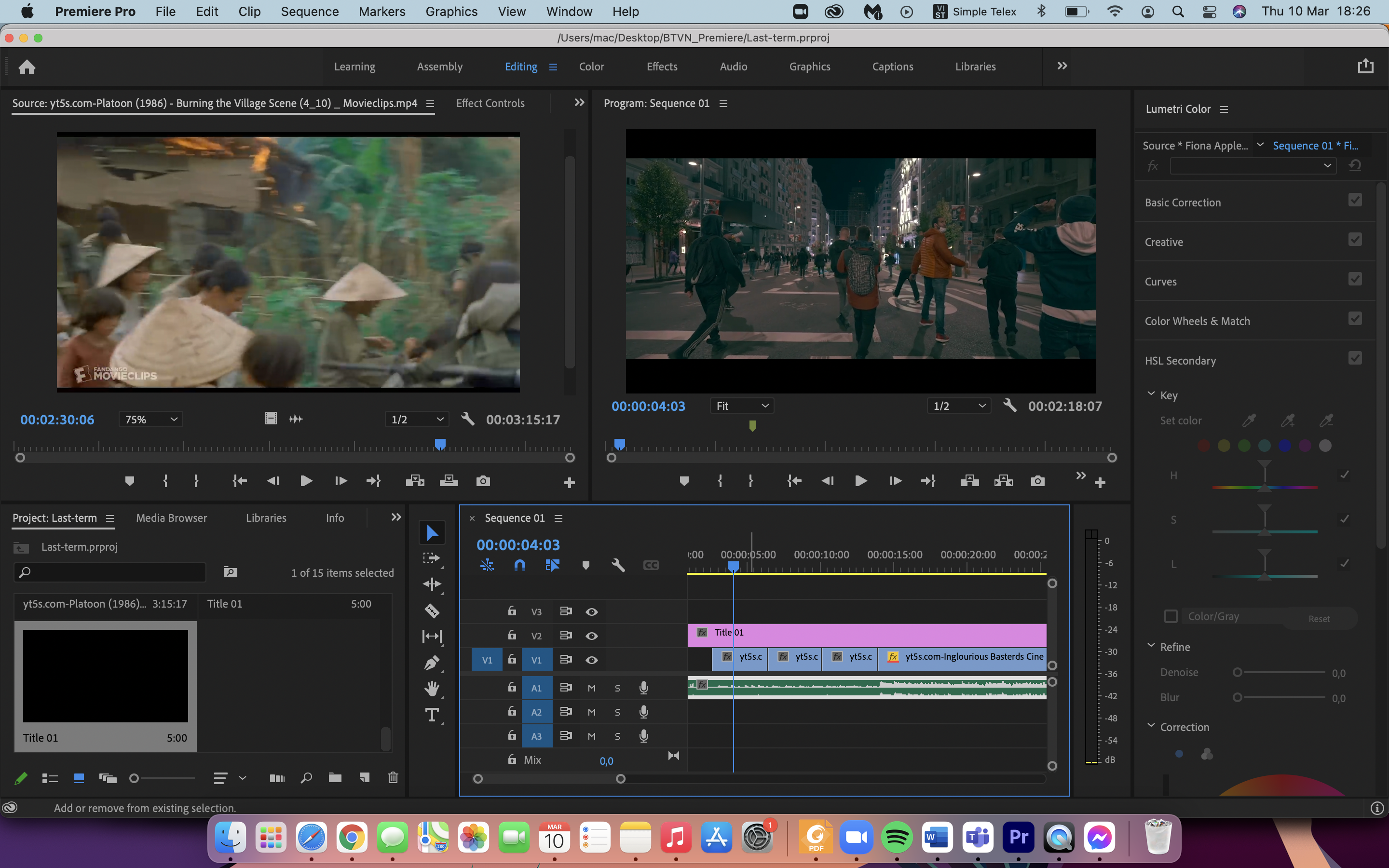Image resolution: width=1389 pixels, height=868 pixels.
Task: Switch Project panel to Icon View
Action: click(x=79, y=778)
